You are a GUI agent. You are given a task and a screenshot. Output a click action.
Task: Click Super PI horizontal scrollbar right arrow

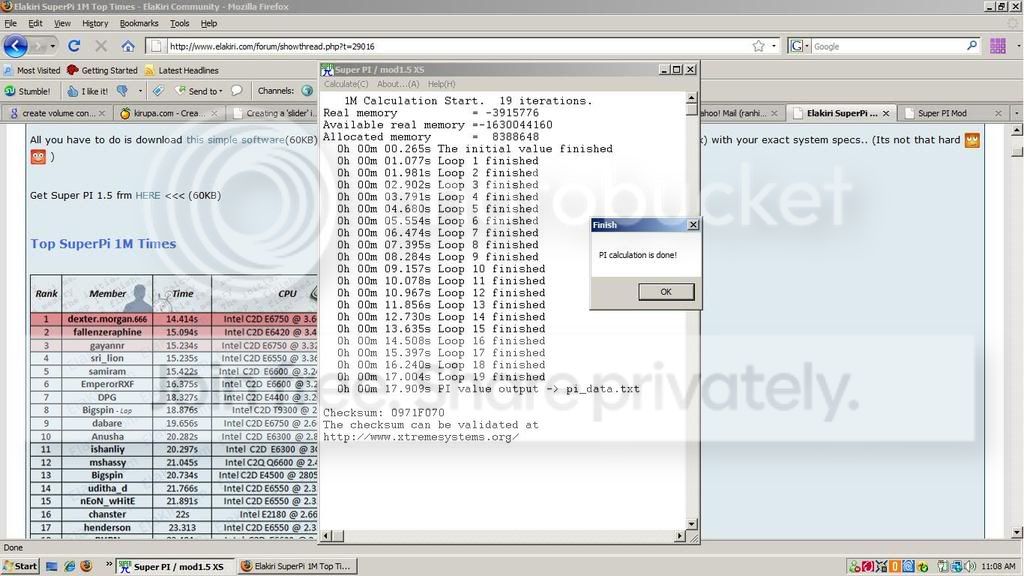[679, 536]
